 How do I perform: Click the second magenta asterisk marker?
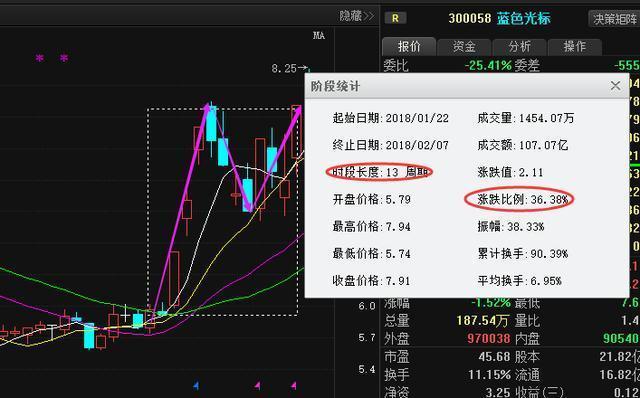(64, 58)
